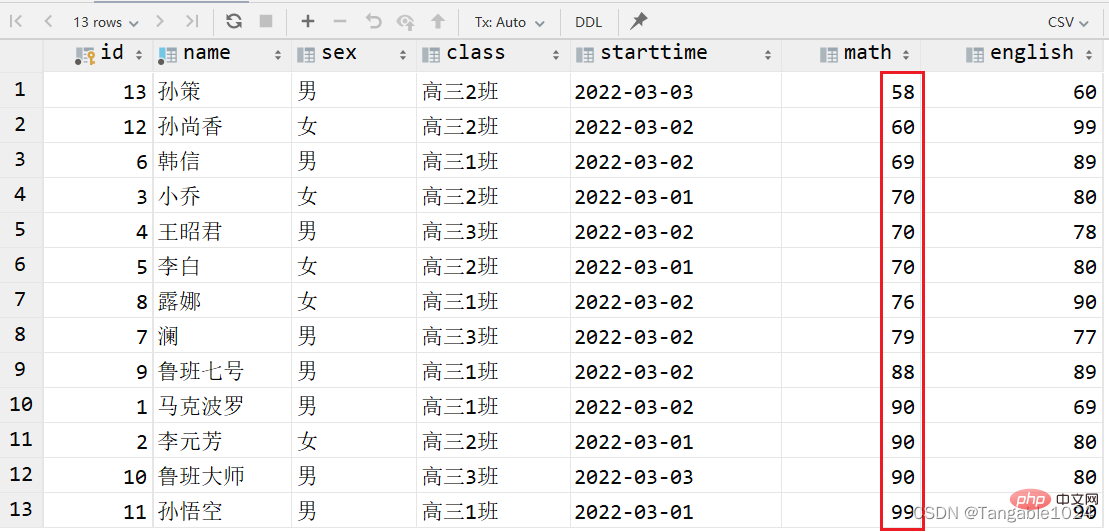This screenshot has width=1109, height=532.
Task: Click the starttime column header
Action: pos(654,53)
